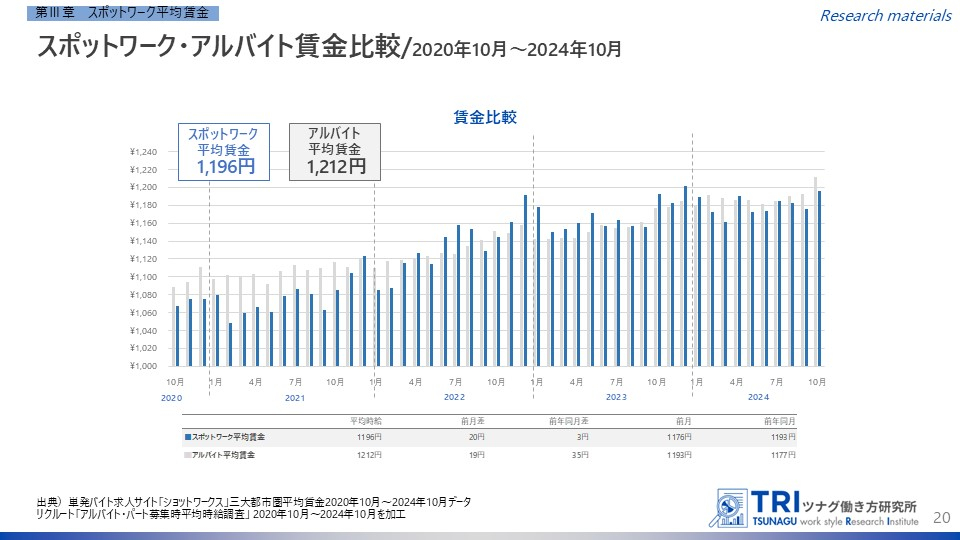Click the 前月差 column header in table
This screenshot has width=960, height=540.
[x=472, y=420]
